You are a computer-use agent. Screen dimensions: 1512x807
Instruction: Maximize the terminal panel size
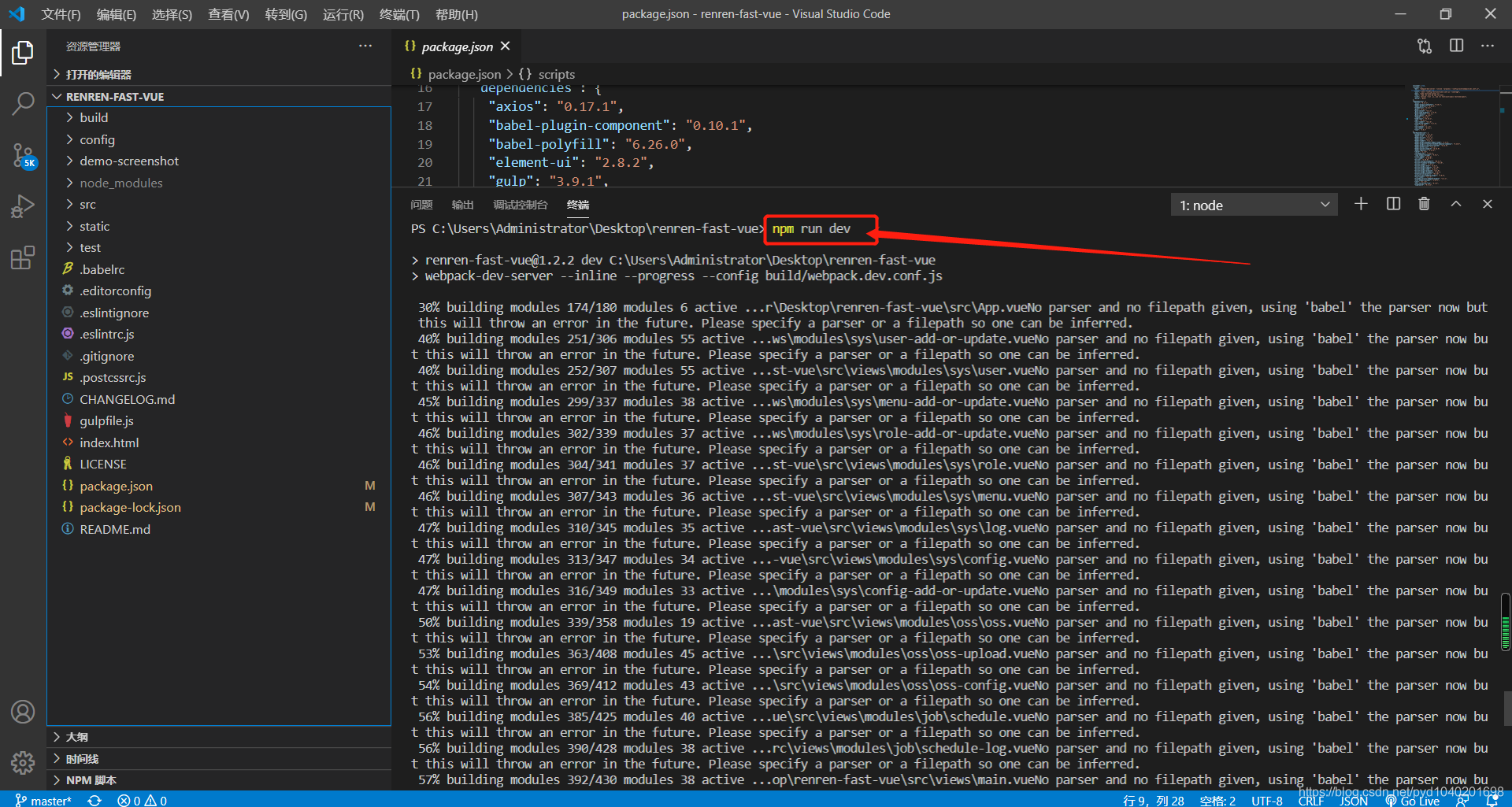tap(1456, 205)
